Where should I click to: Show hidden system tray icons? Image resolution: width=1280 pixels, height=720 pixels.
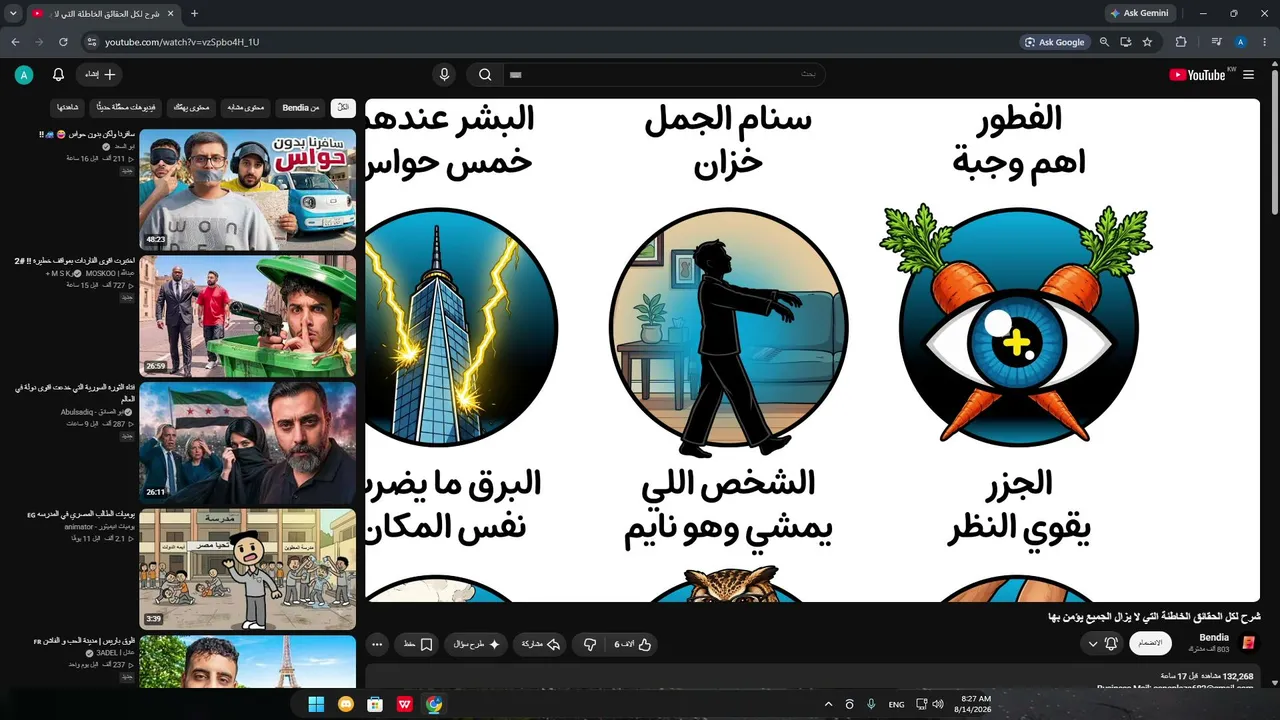point(828,704)
